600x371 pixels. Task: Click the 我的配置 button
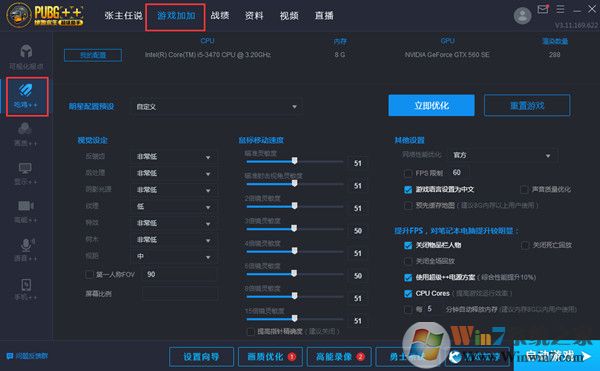pyautogui.click(x=93, y=55)
